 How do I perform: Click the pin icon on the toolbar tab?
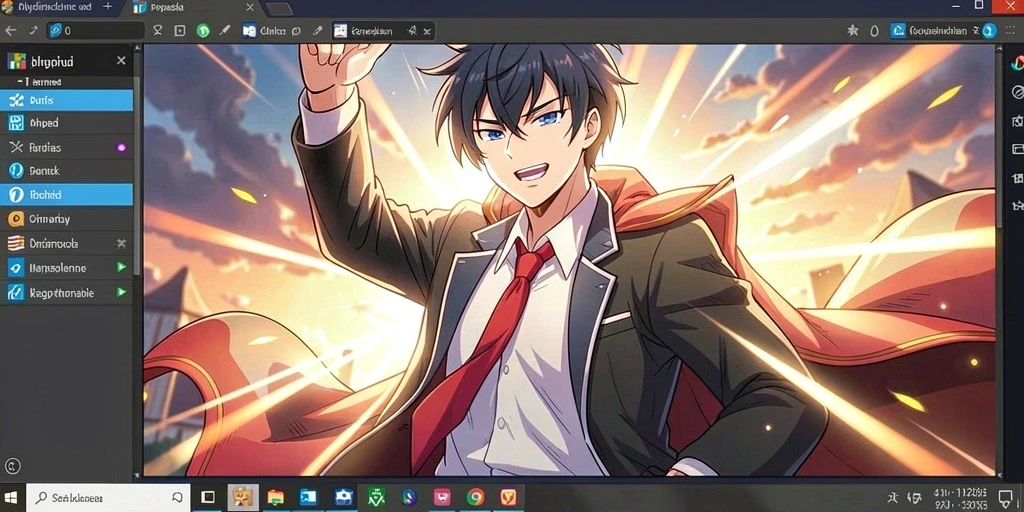click(x=412, y=30)
